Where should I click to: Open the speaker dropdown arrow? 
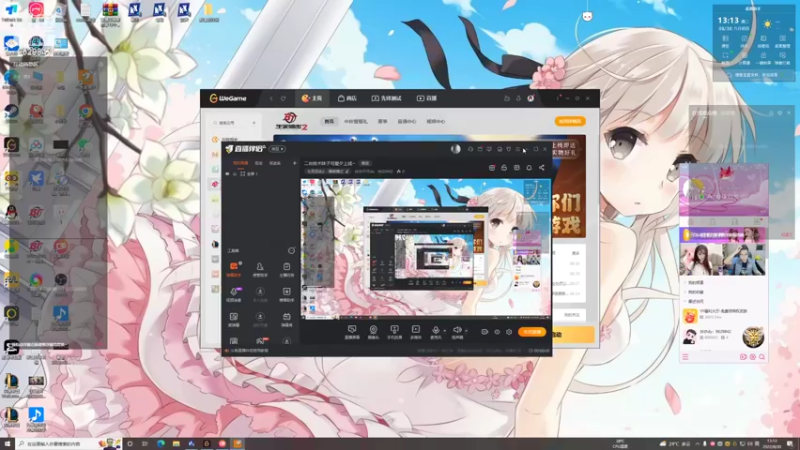(466, 331)
